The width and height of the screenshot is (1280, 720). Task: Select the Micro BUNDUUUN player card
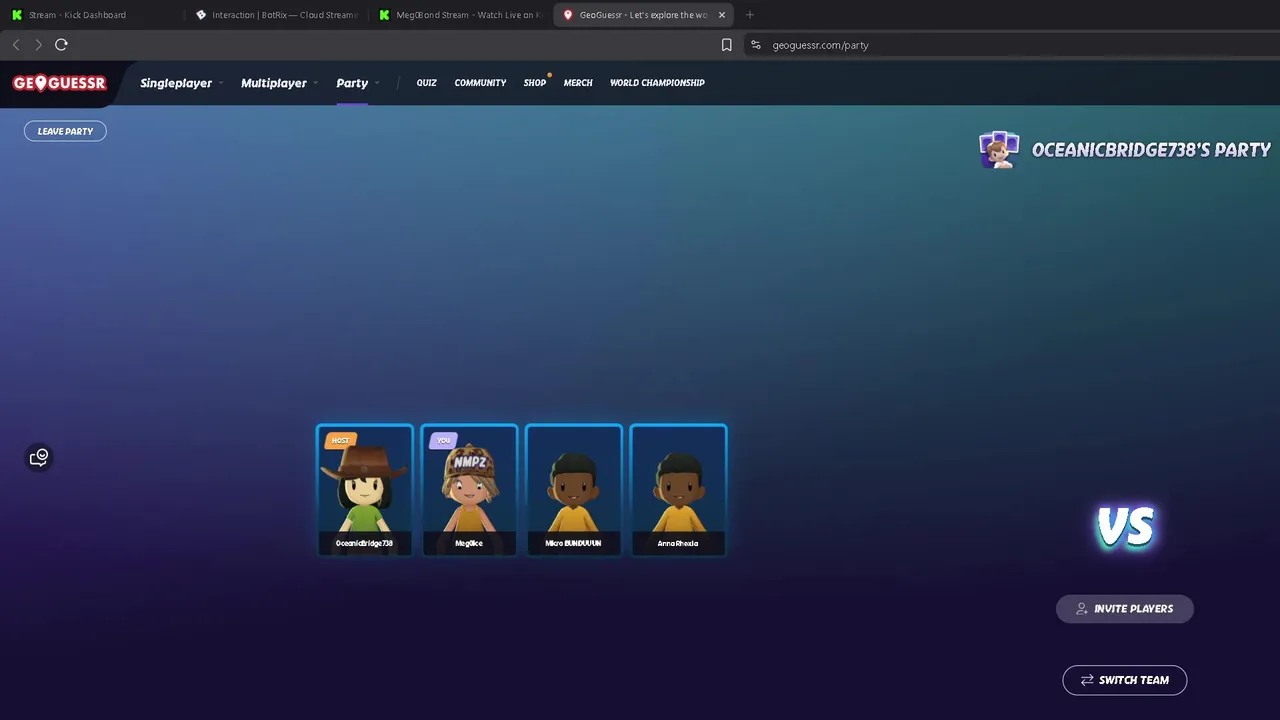574,489
